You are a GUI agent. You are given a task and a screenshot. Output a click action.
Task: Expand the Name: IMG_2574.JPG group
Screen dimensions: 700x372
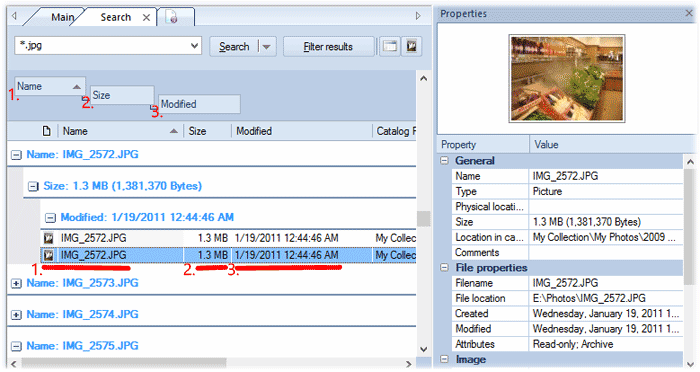pos(16,315)
